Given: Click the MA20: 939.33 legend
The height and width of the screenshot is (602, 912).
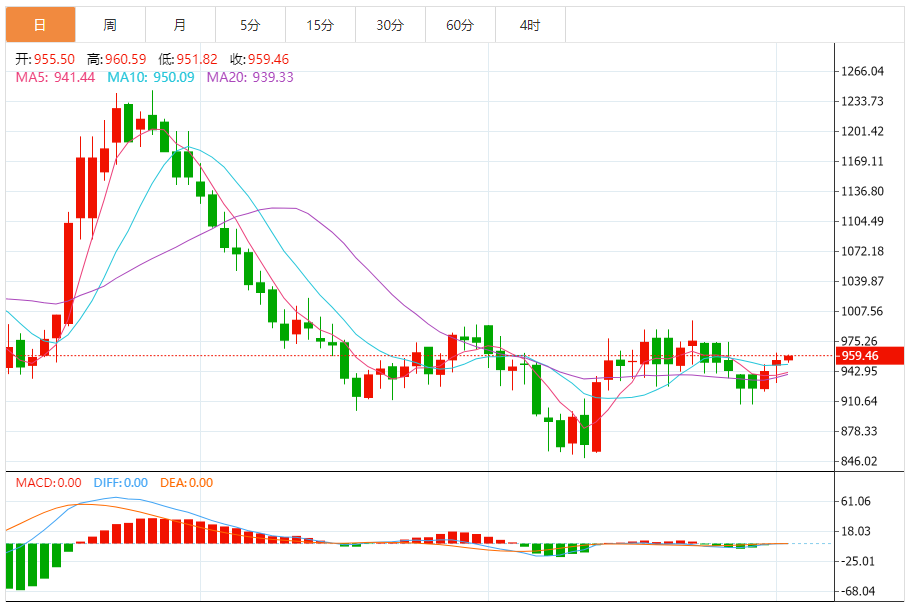Looking at the screenshot, I should pyautogui.click(x=250, y=77).
